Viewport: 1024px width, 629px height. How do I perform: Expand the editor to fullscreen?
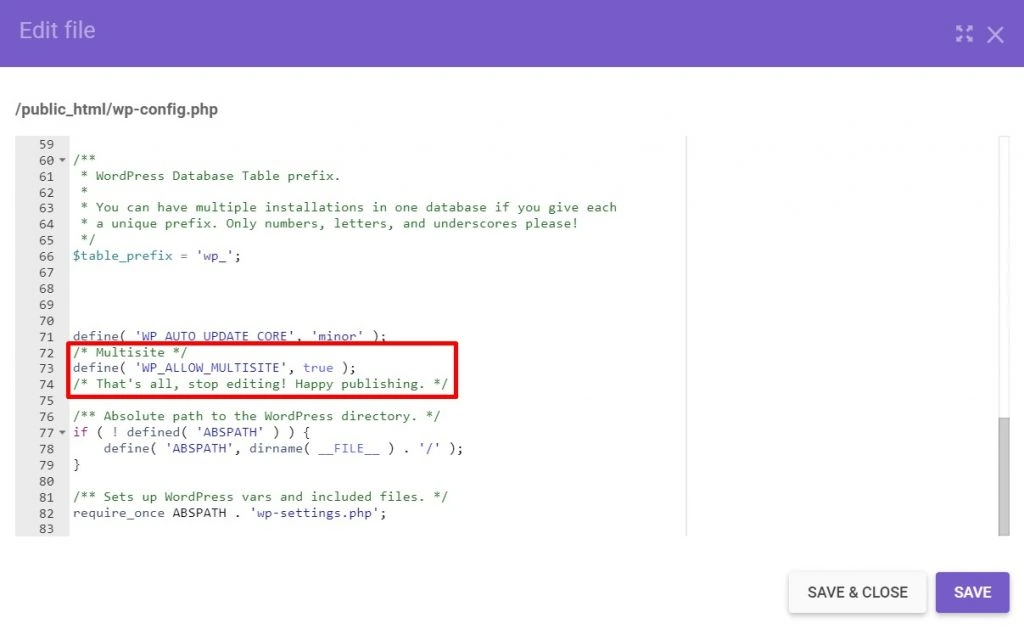(x=964, y=34)
